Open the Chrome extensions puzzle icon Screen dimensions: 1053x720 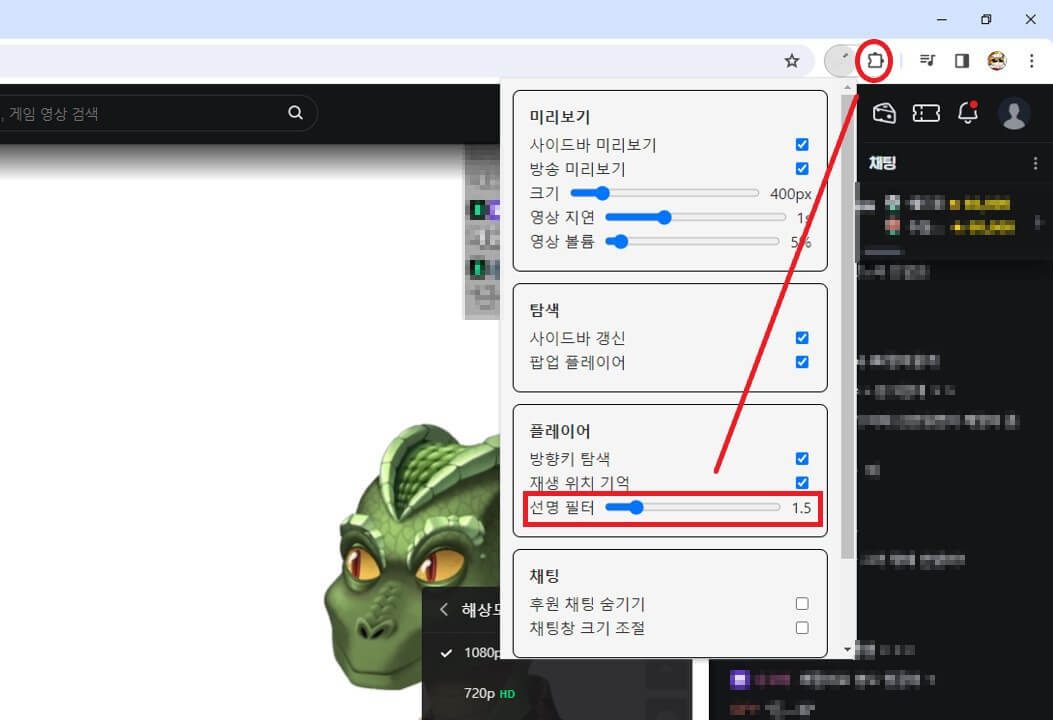[874, 61]
